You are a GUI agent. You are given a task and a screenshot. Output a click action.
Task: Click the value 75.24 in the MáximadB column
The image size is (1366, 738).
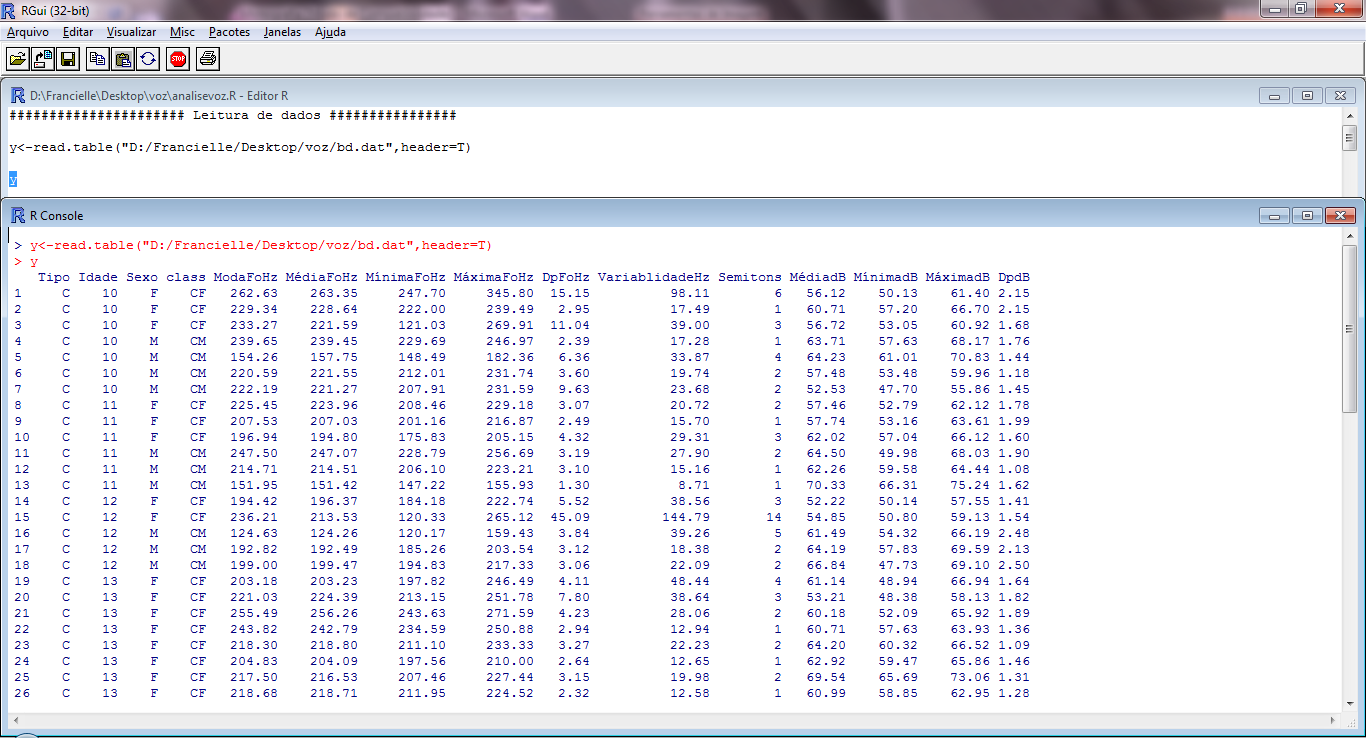click(970, 485)
